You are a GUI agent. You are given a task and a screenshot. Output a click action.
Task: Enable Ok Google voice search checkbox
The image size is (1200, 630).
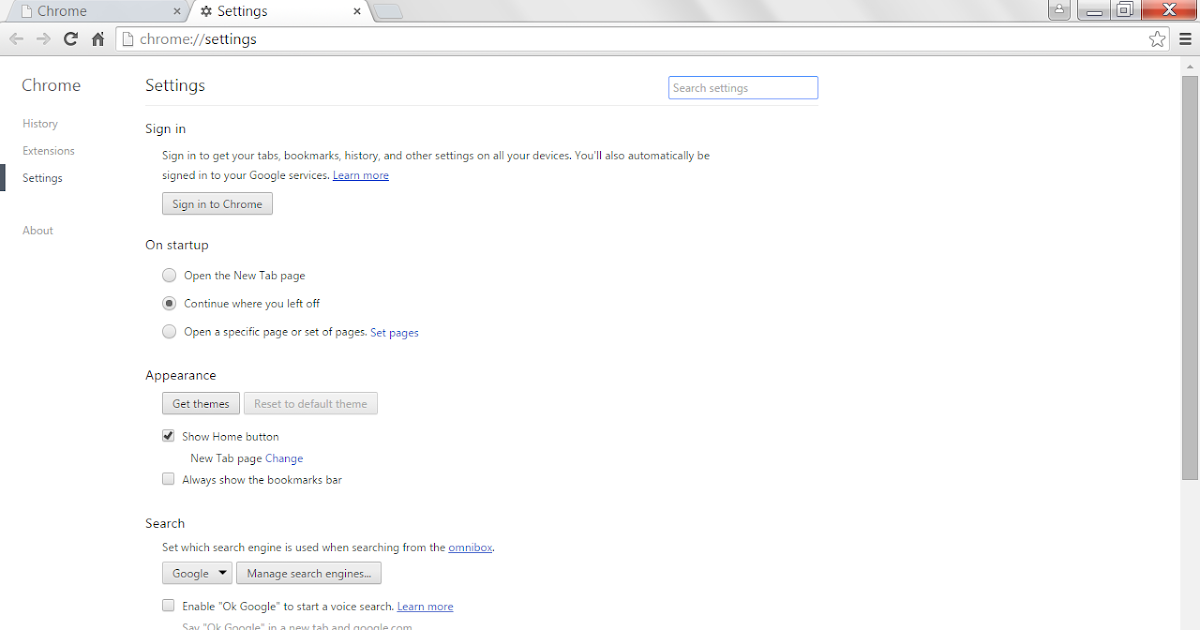coord(168,605)
